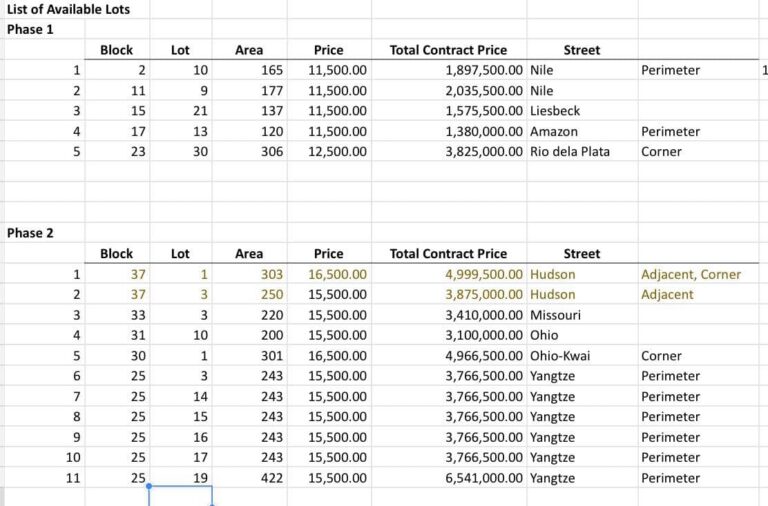Select the 3,825,000.00 total price cell

(484, 152)
